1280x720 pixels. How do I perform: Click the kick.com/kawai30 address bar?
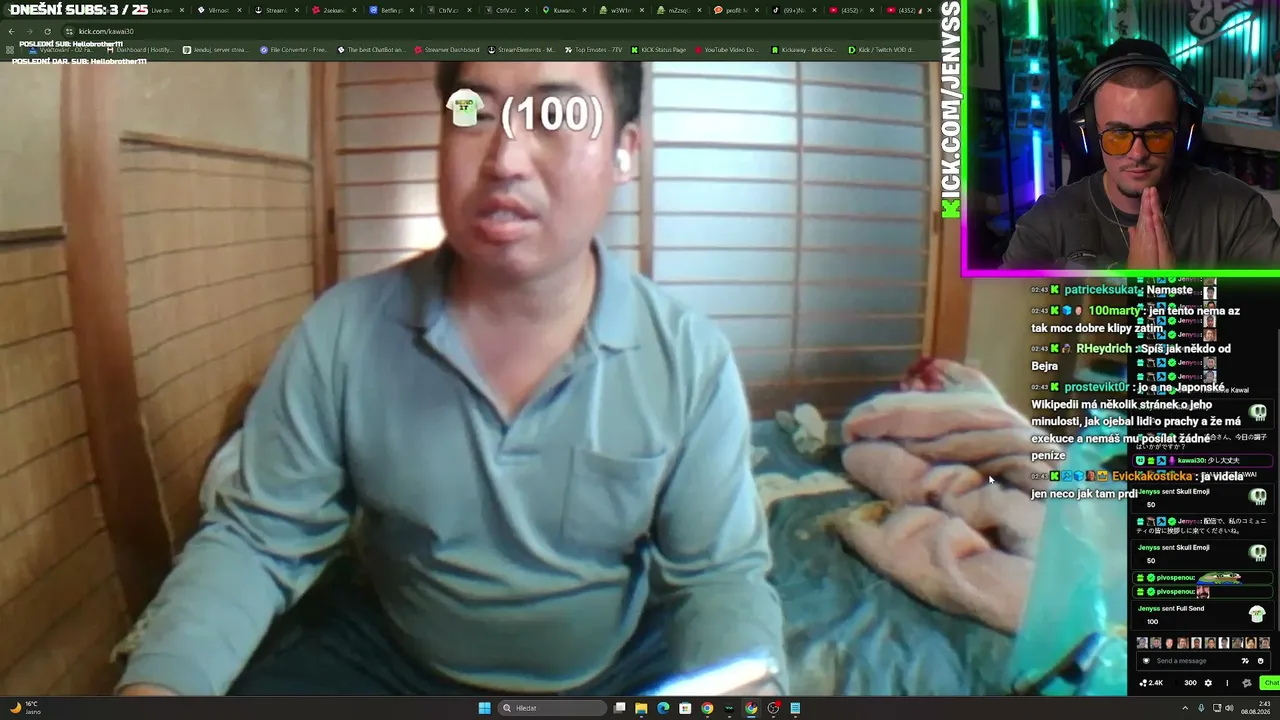pos(500,31)
